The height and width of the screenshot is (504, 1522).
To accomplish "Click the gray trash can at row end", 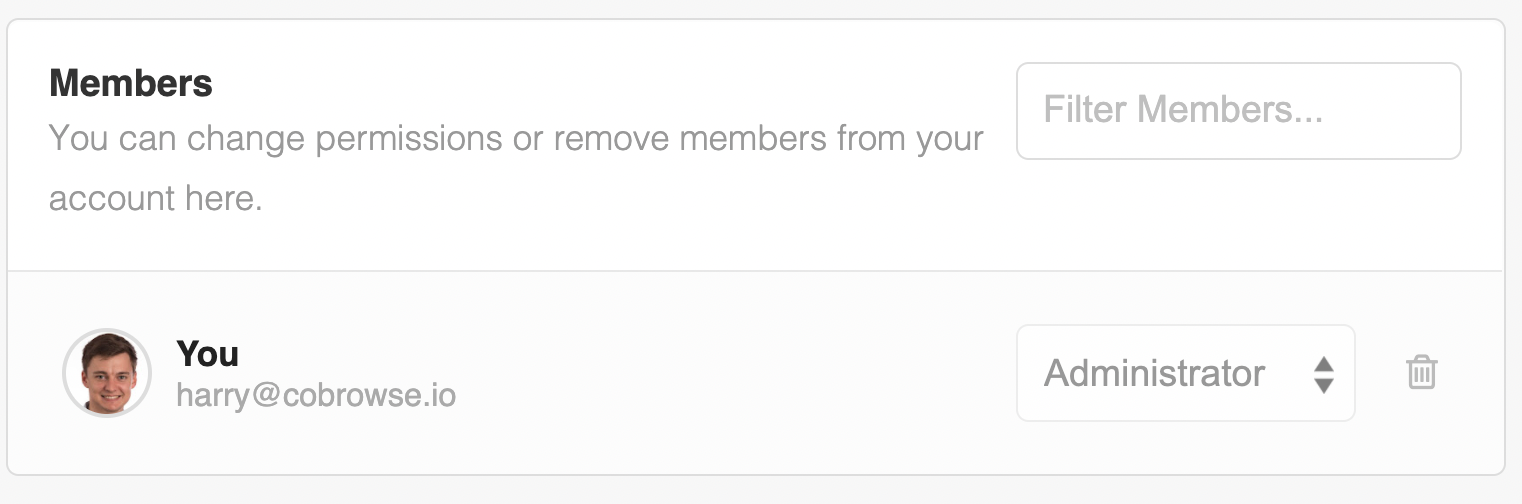I will click(1421, 373).
